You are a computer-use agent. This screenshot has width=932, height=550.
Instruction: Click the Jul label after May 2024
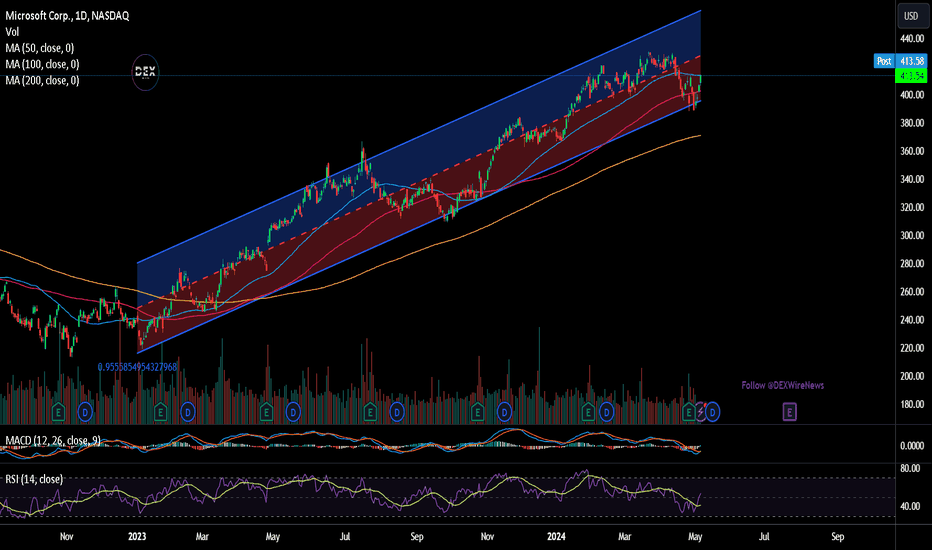[x=764, y=536]
